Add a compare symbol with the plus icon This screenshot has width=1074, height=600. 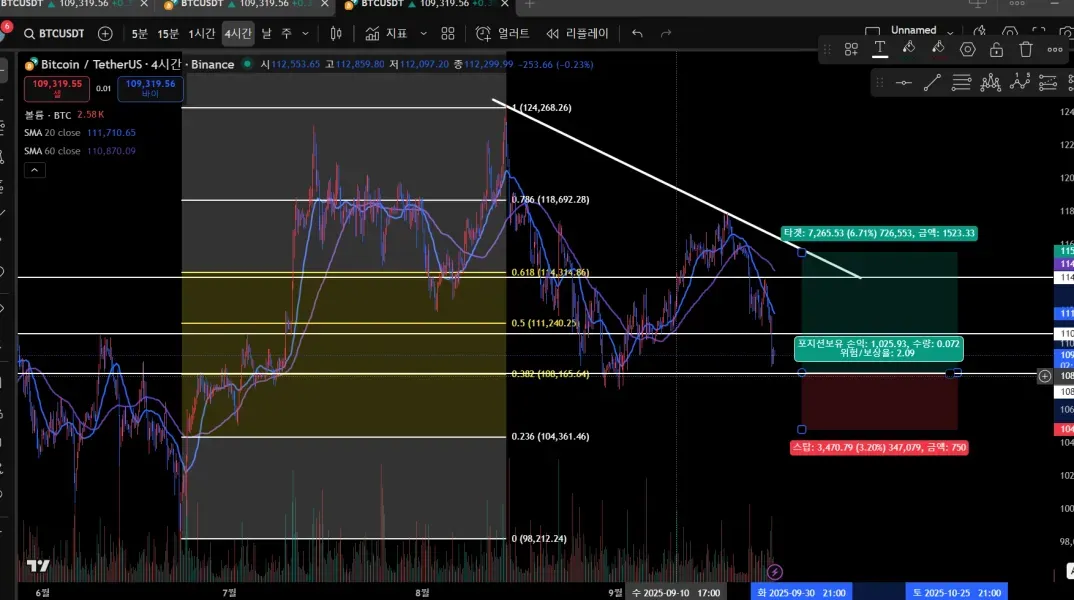coord(105,34)
